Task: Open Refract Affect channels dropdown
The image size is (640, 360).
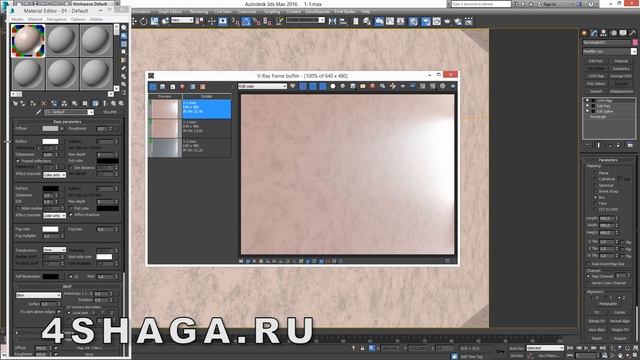Action: coord(54,215)
